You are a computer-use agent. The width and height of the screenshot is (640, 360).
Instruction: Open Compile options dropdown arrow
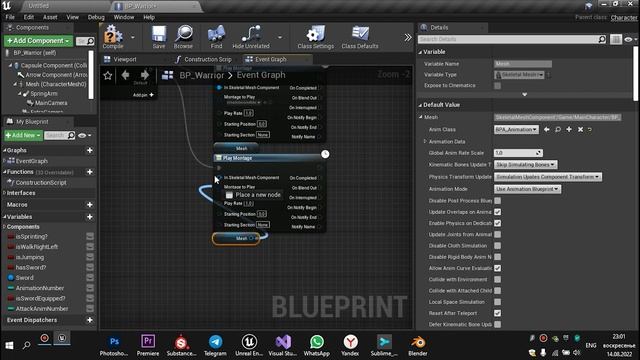[133, 37]
